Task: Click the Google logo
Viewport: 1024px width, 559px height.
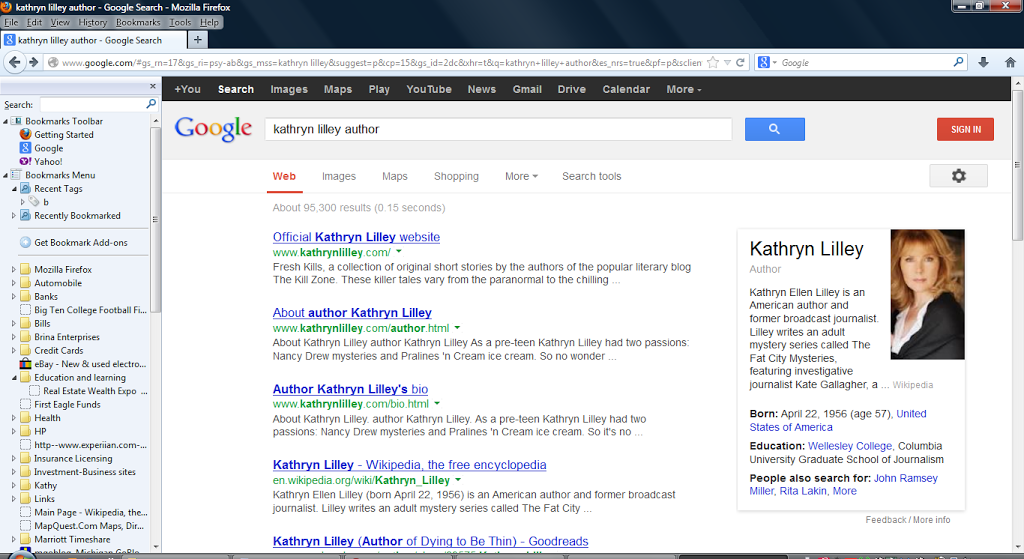Action: (x=213, y=129)
